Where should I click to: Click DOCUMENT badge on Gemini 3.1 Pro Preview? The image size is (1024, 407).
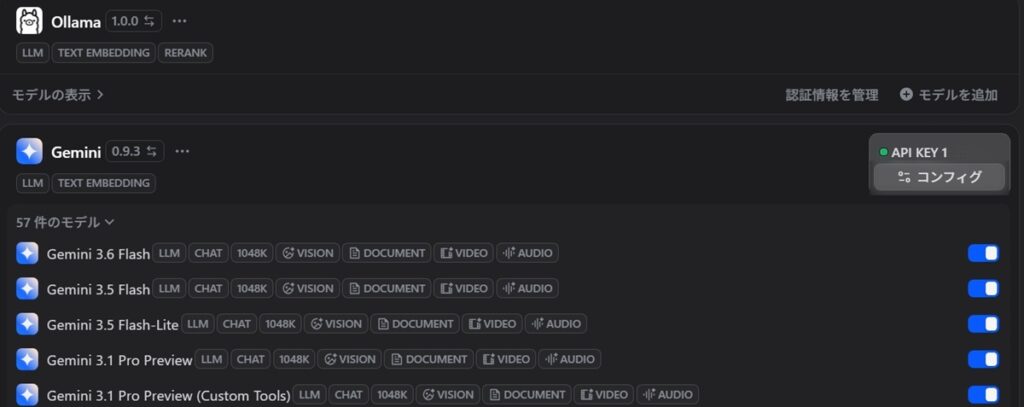click(x=429, y=359)
